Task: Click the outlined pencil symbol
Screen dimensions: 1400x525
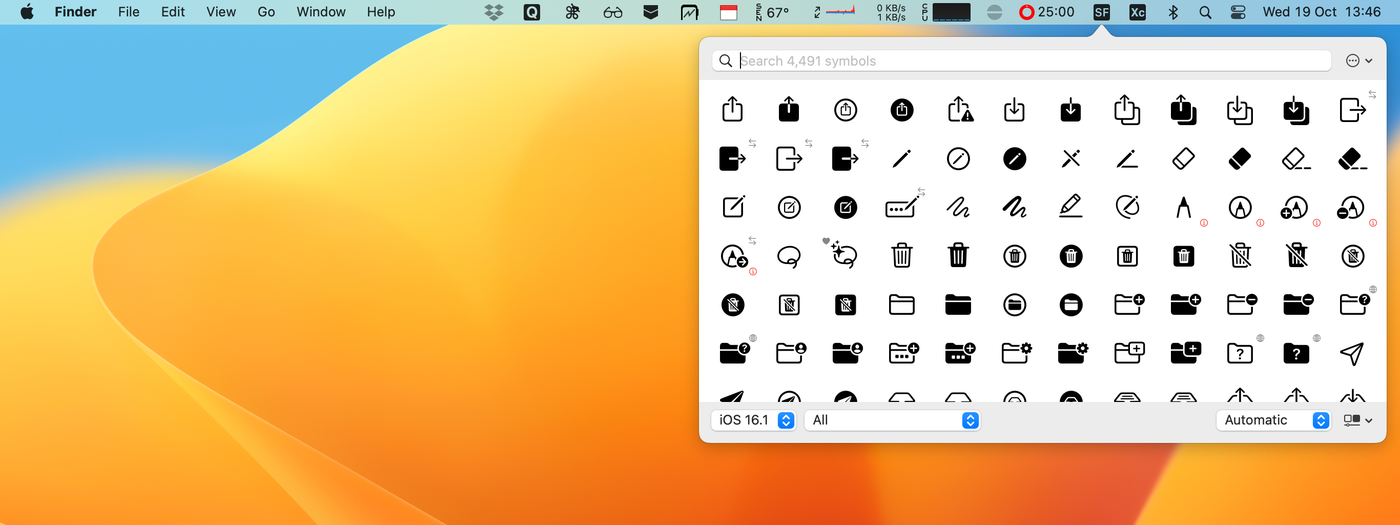Action: 902,158
